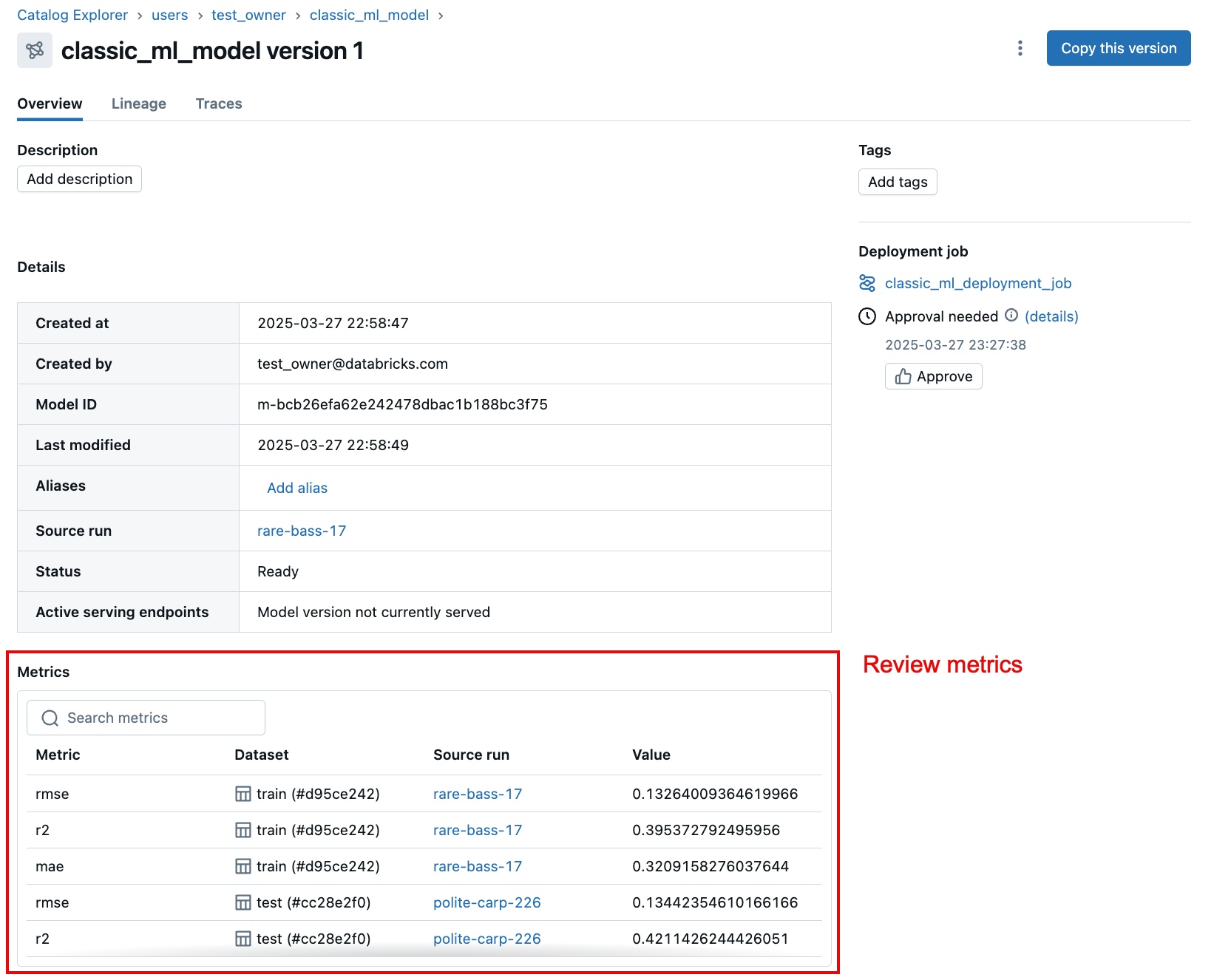Open the Traces tab
The width and height of the screenshot is (1214, 980).
click(218, 103)
